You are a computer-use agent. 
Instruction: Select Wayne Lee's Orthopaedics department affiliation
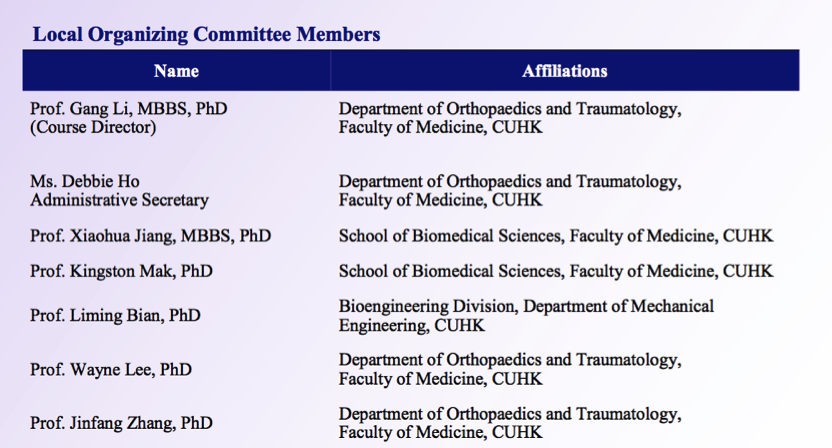(x=510, y=369)
